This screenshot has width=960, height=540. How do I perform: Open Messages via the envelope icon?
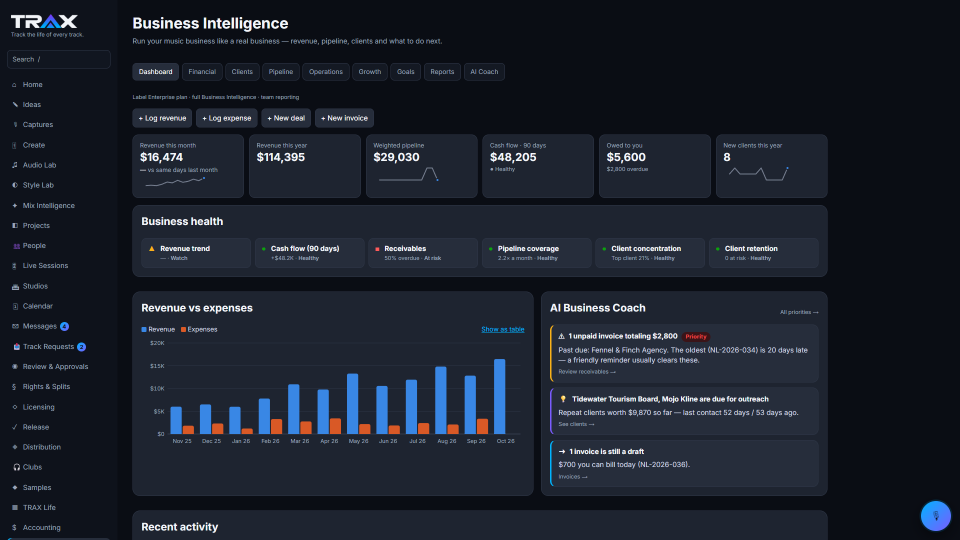pos(15,326)
